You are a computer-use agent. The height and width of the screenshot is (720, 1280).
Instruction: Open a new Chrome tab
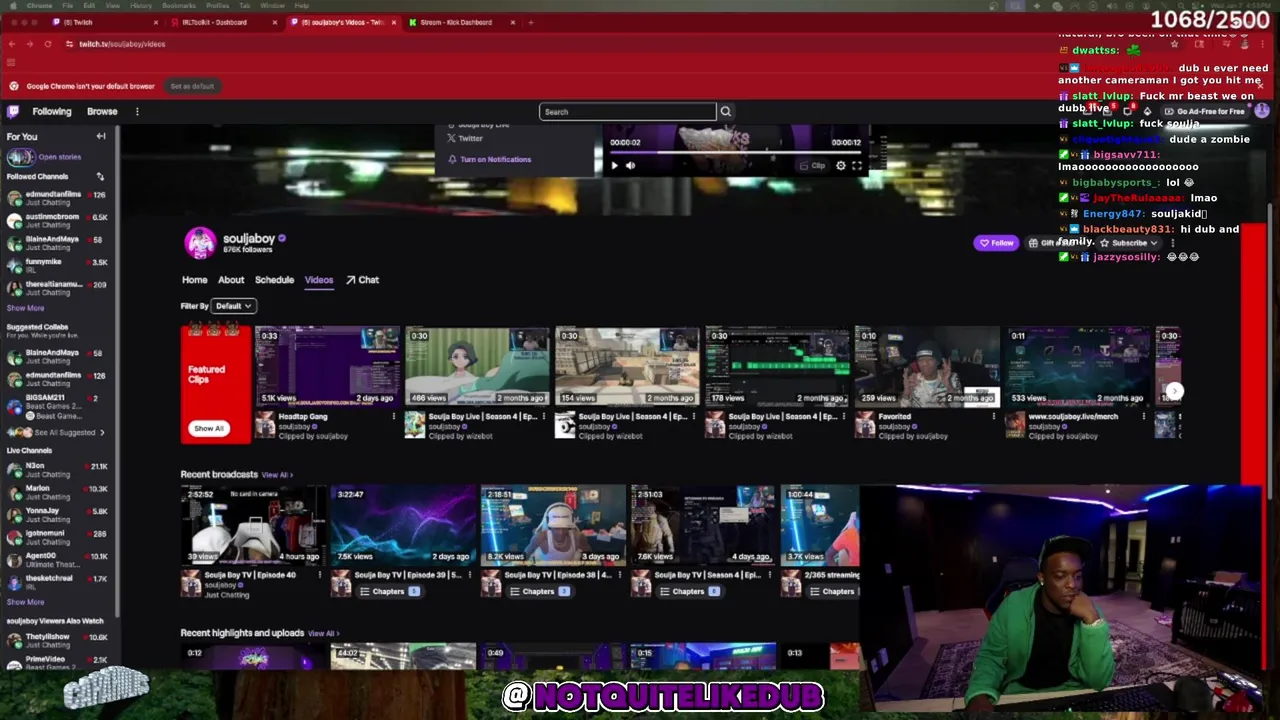(x=531, y=22)
